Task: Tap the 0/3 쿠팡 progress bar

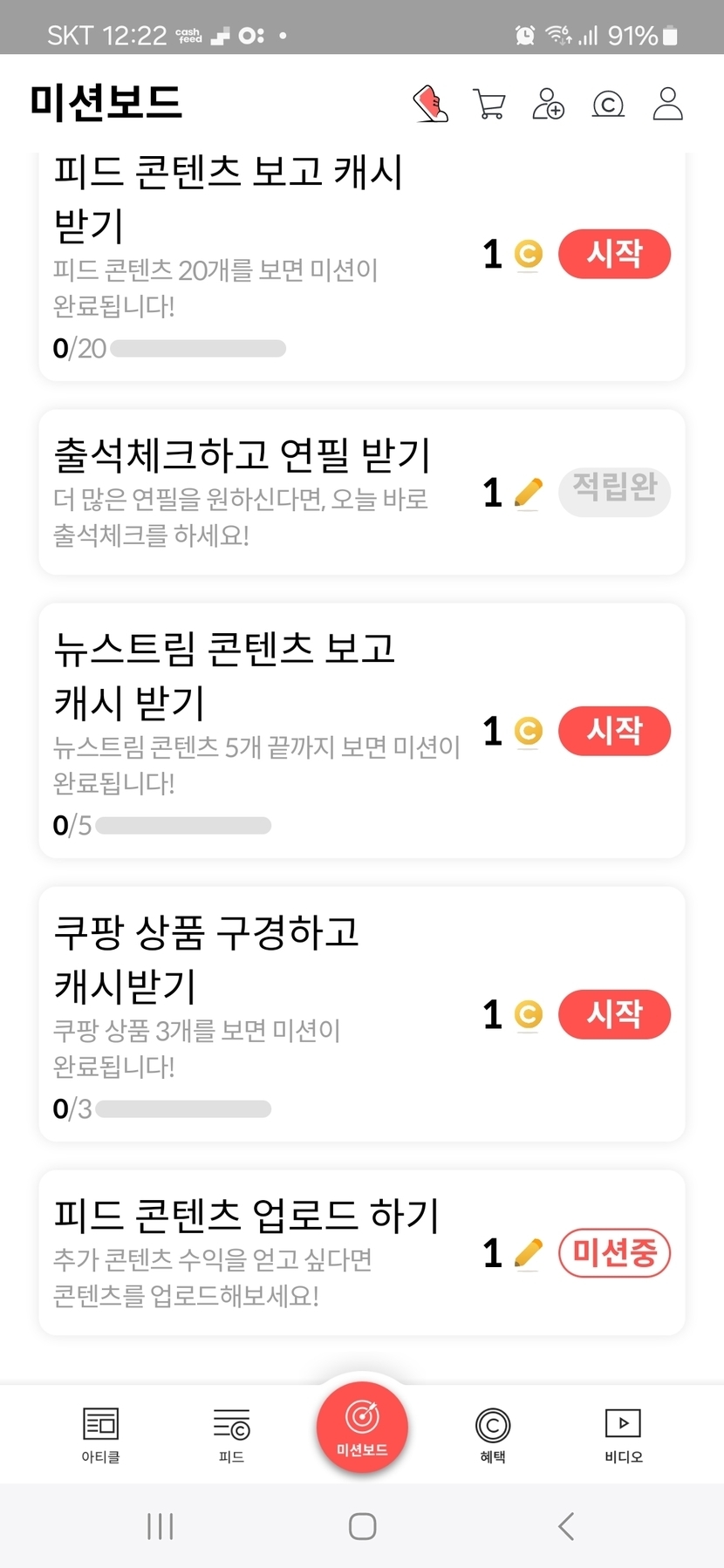Action: pyautogui.click(x=183, y=1109)
